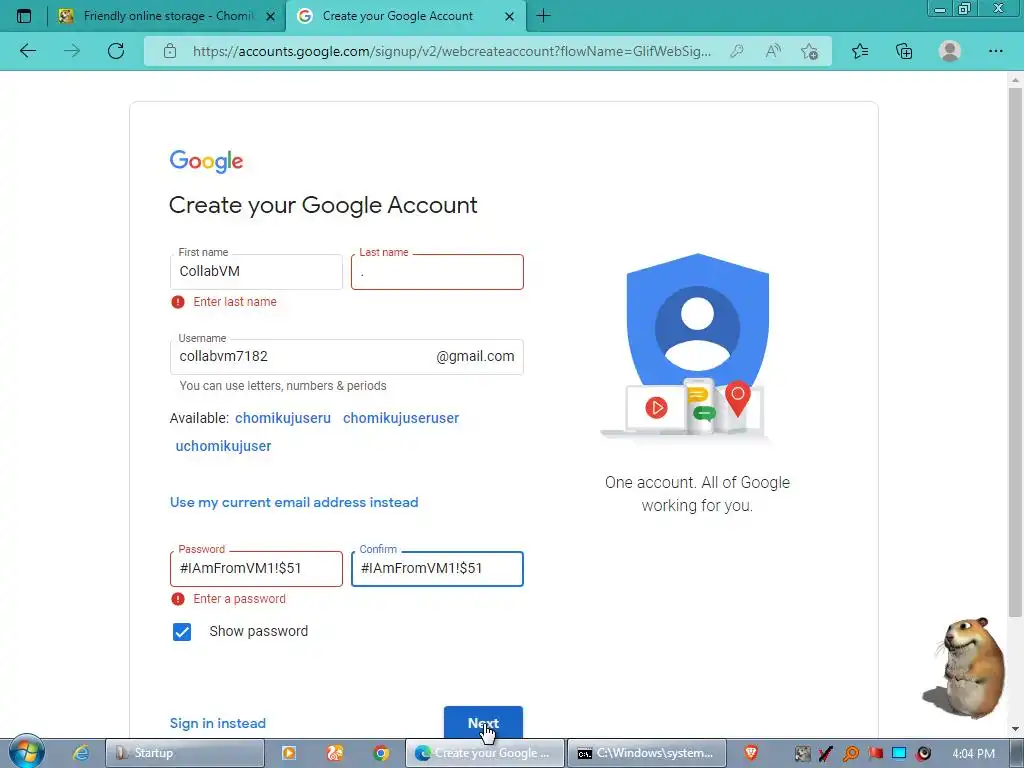
Task: Open the Startup taskbar window
Action: click(185, 753)
